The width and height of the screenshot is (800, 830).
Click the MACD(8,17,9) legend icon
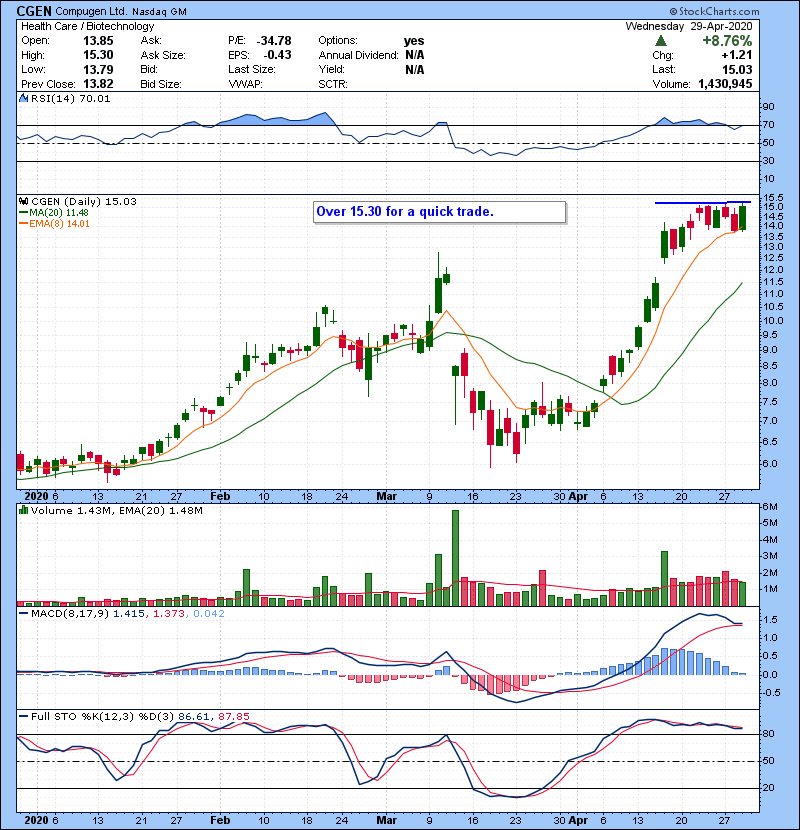[x=23, y=612]
